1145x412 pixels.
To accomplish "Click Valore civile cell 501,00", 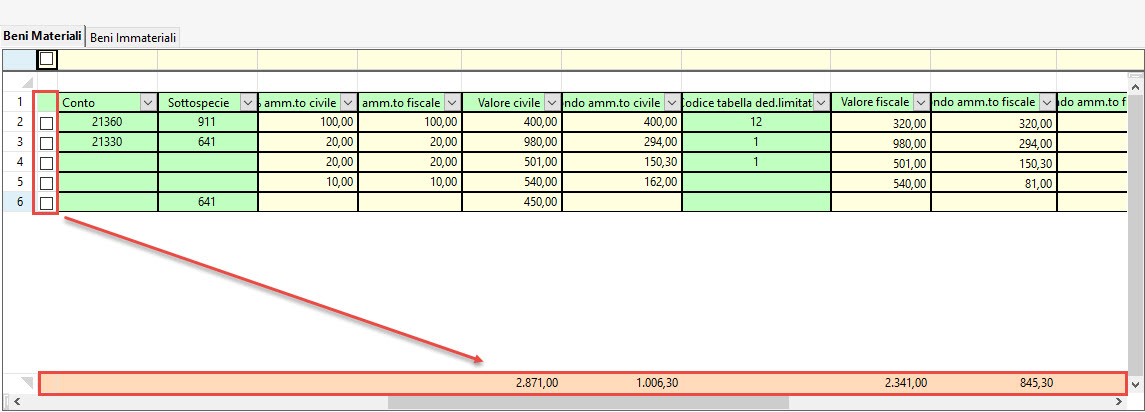I will click(512, 163).
